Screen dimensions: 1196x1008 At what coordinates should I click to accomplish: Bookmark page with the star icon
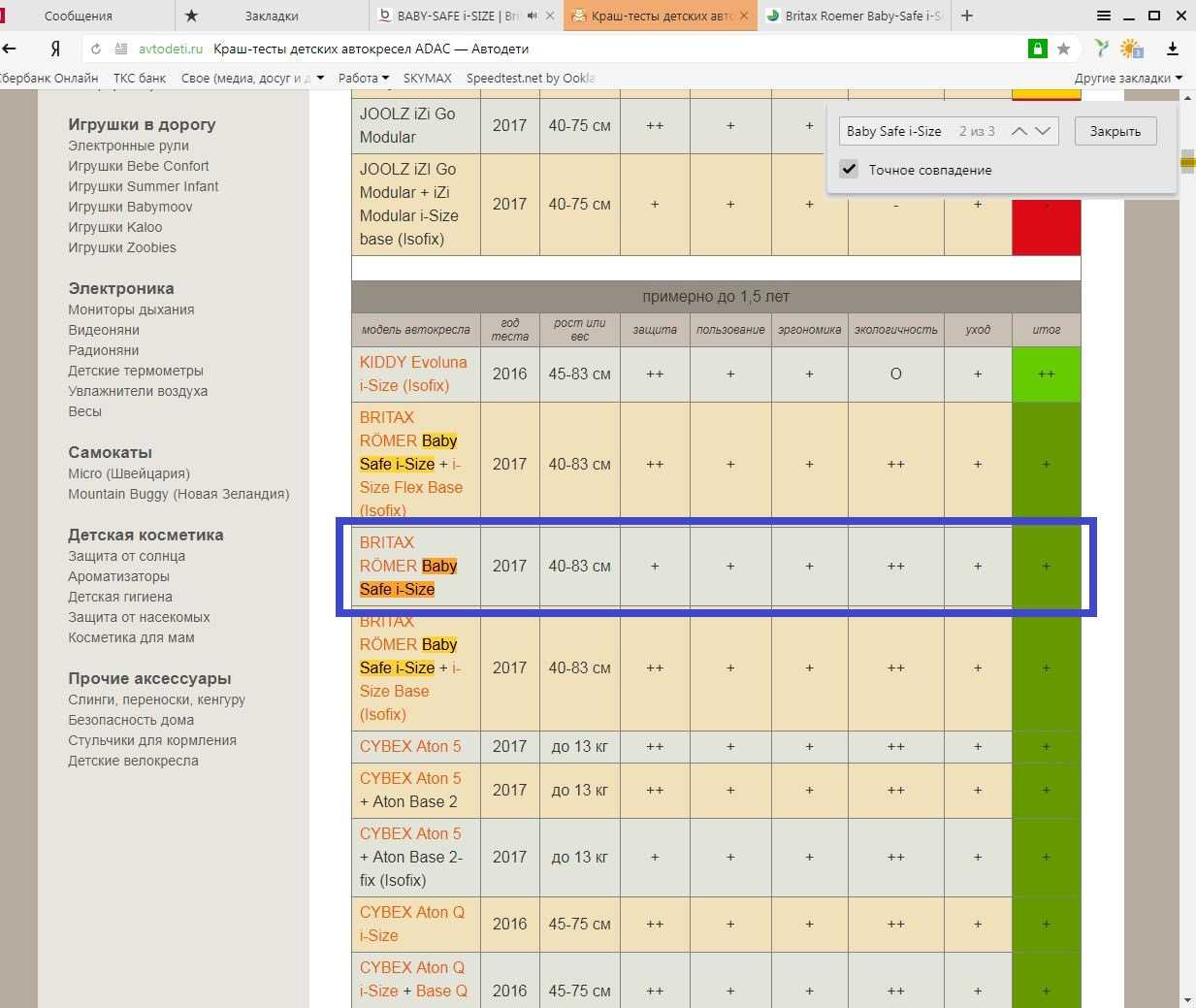point(1064,49)
